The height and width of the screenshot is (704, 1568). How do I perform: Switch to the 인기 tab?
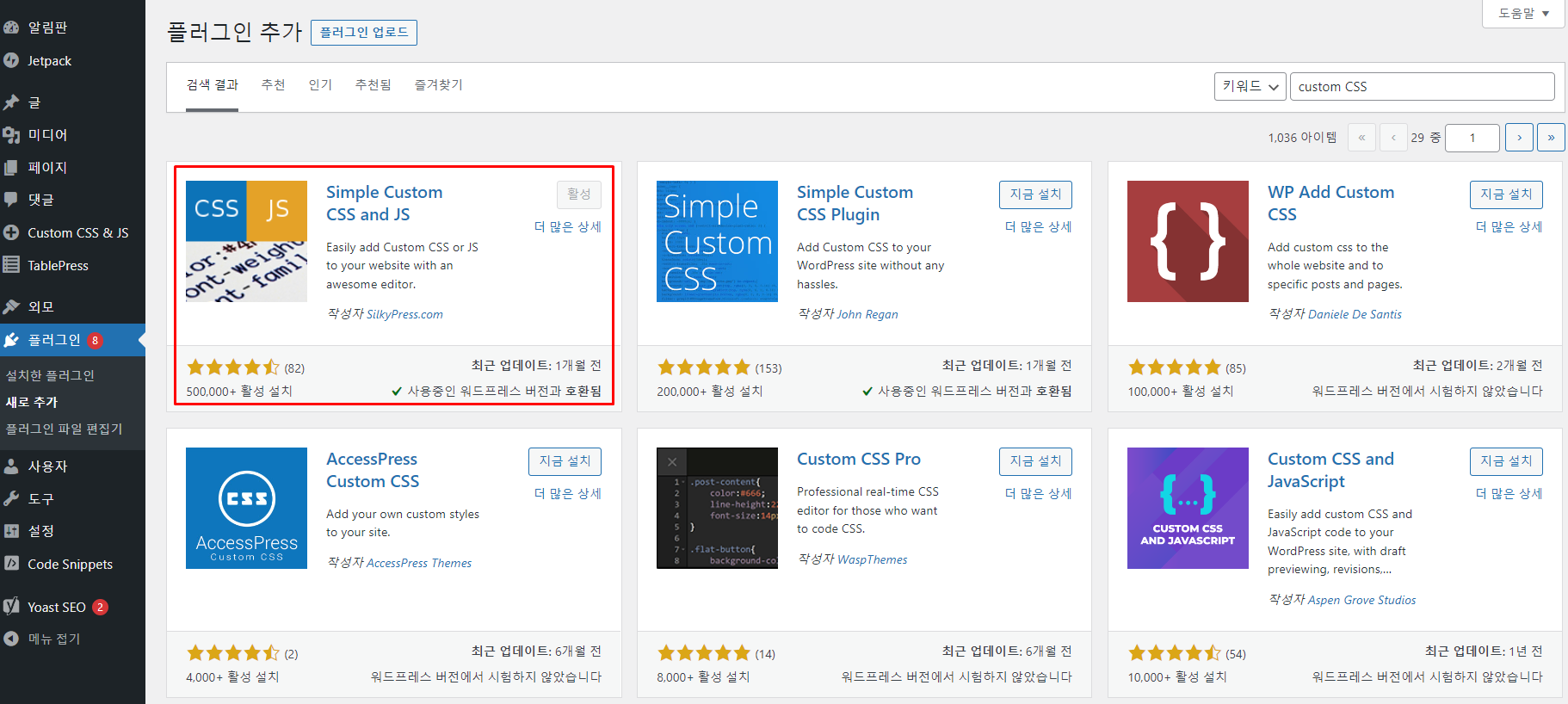tap(320, 84)
